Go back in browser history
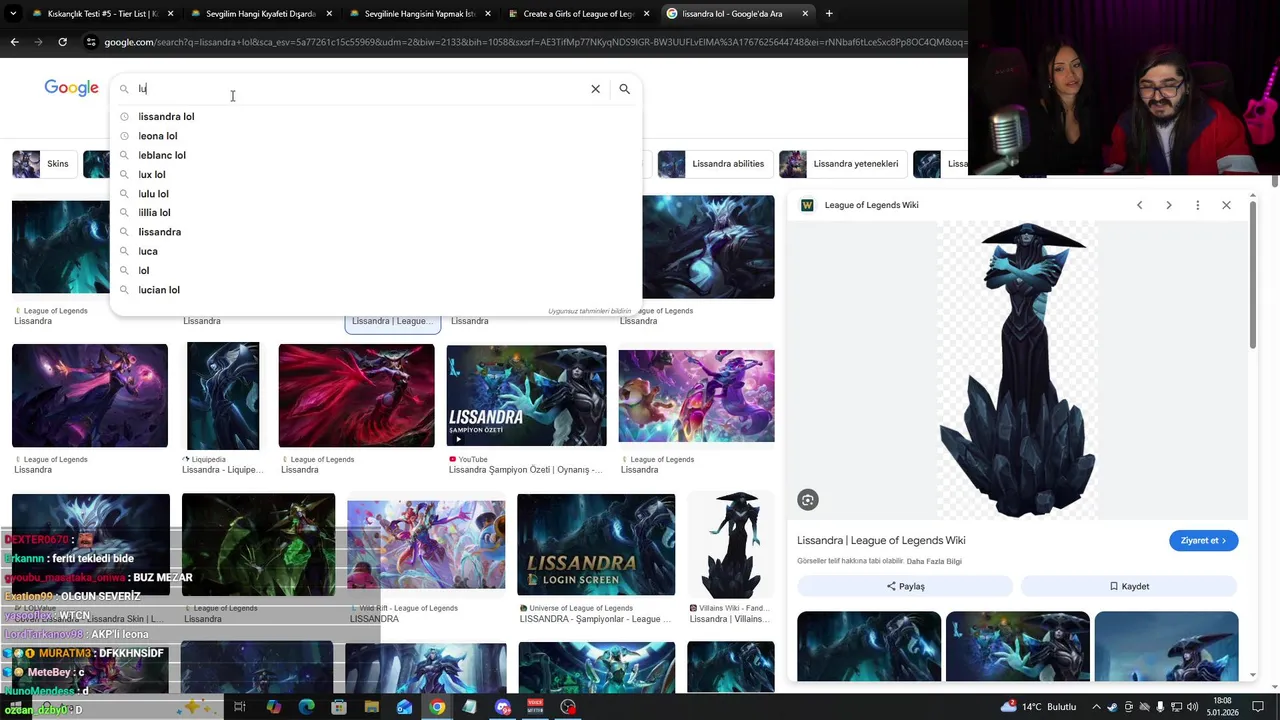 pyautogui.click(x=14, y=42)
